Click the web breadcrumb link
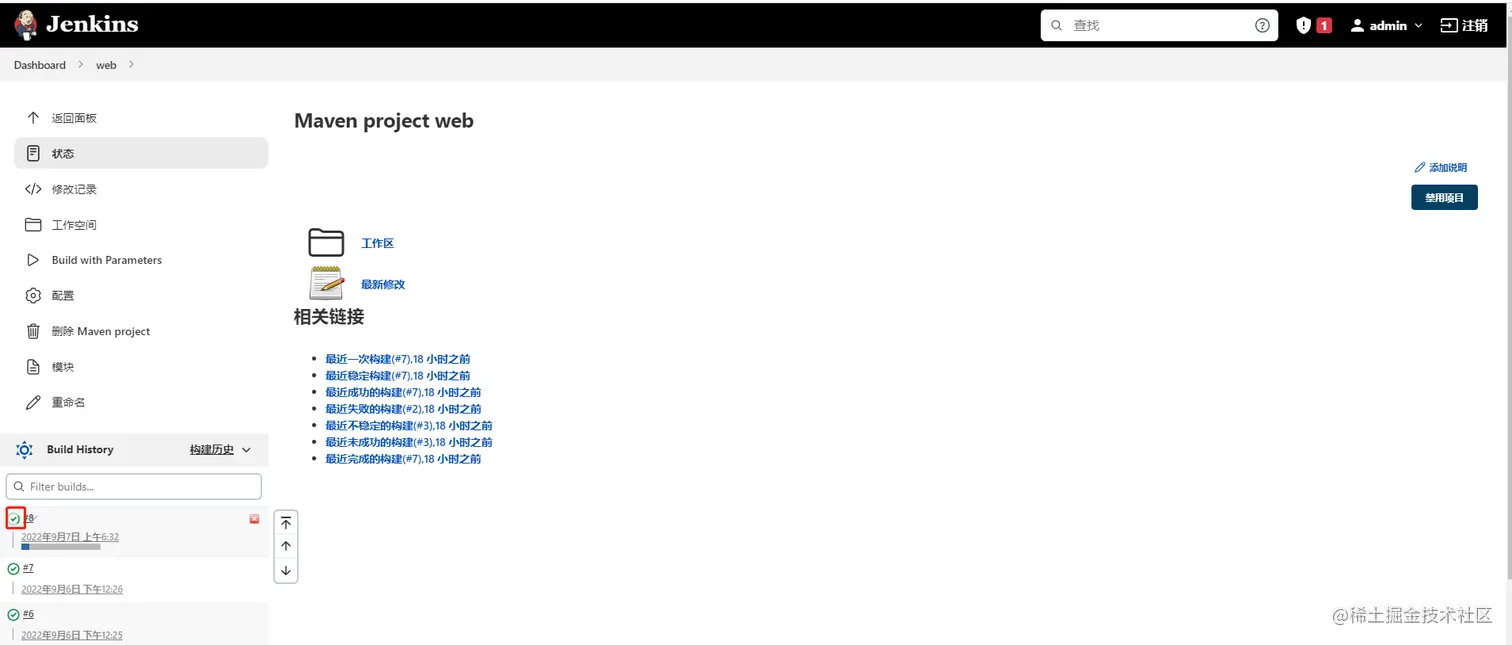1512x645 pixels. pos(106,65)
